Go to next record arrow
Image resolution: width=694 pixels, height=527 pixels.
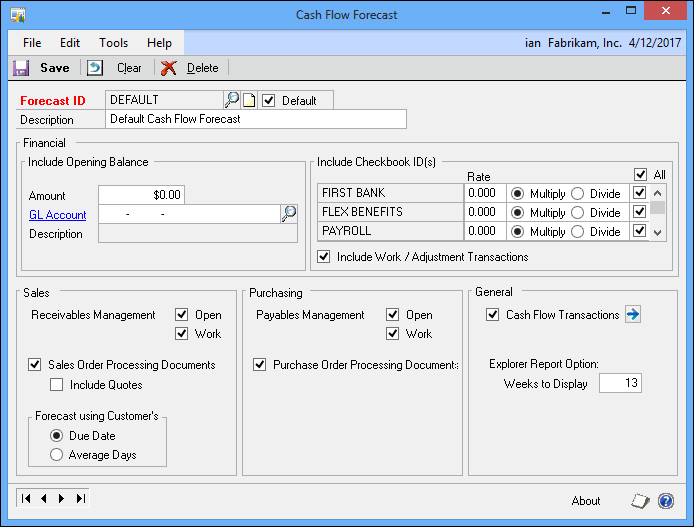(62, 499)
